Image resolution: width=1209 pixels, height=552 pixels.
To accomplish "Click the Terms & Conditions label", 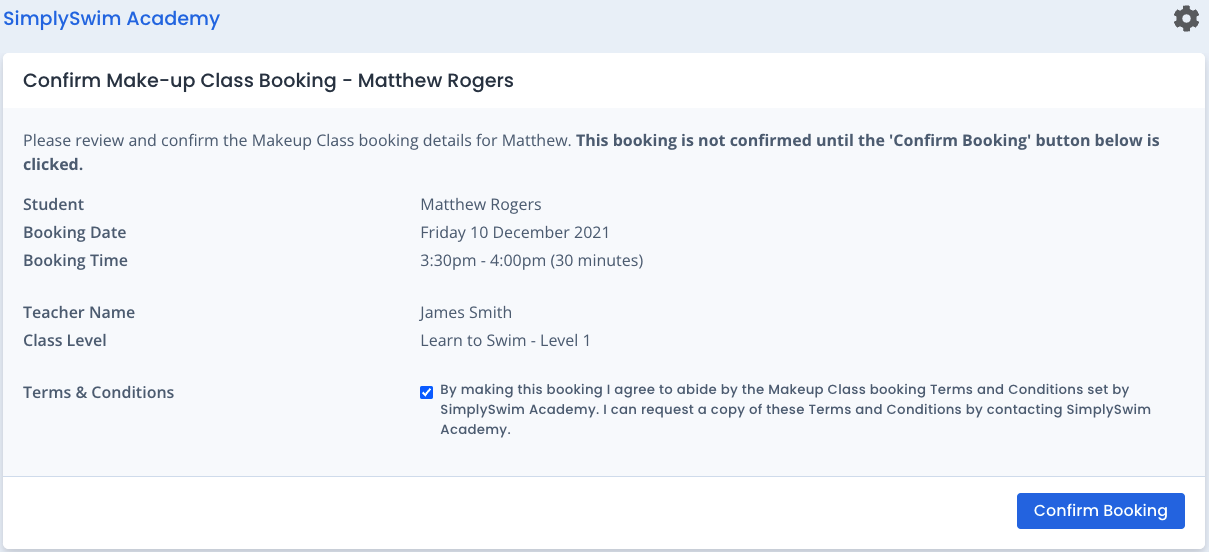I will point(98,392).
